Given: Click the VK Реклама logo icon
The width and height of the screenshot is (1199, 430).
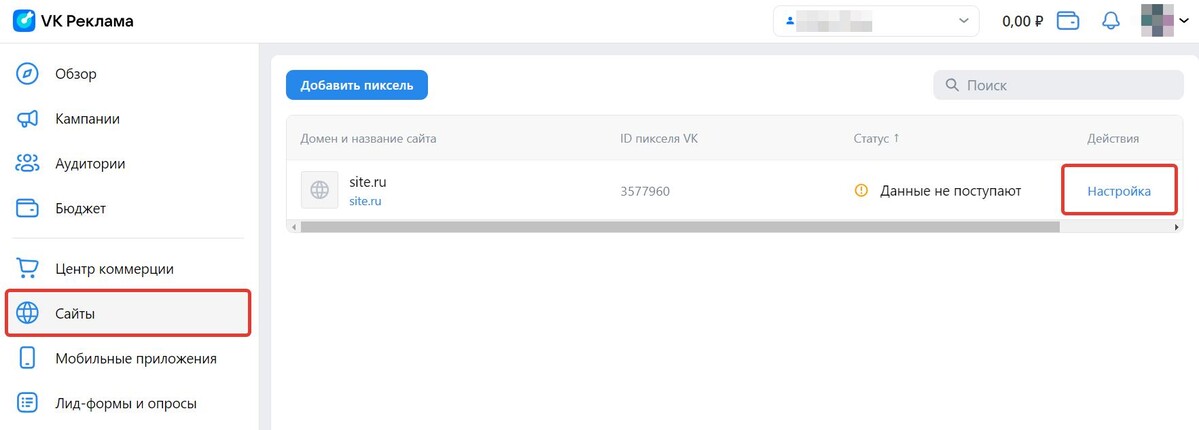Looking at the screenshot, I should (24, 21).
